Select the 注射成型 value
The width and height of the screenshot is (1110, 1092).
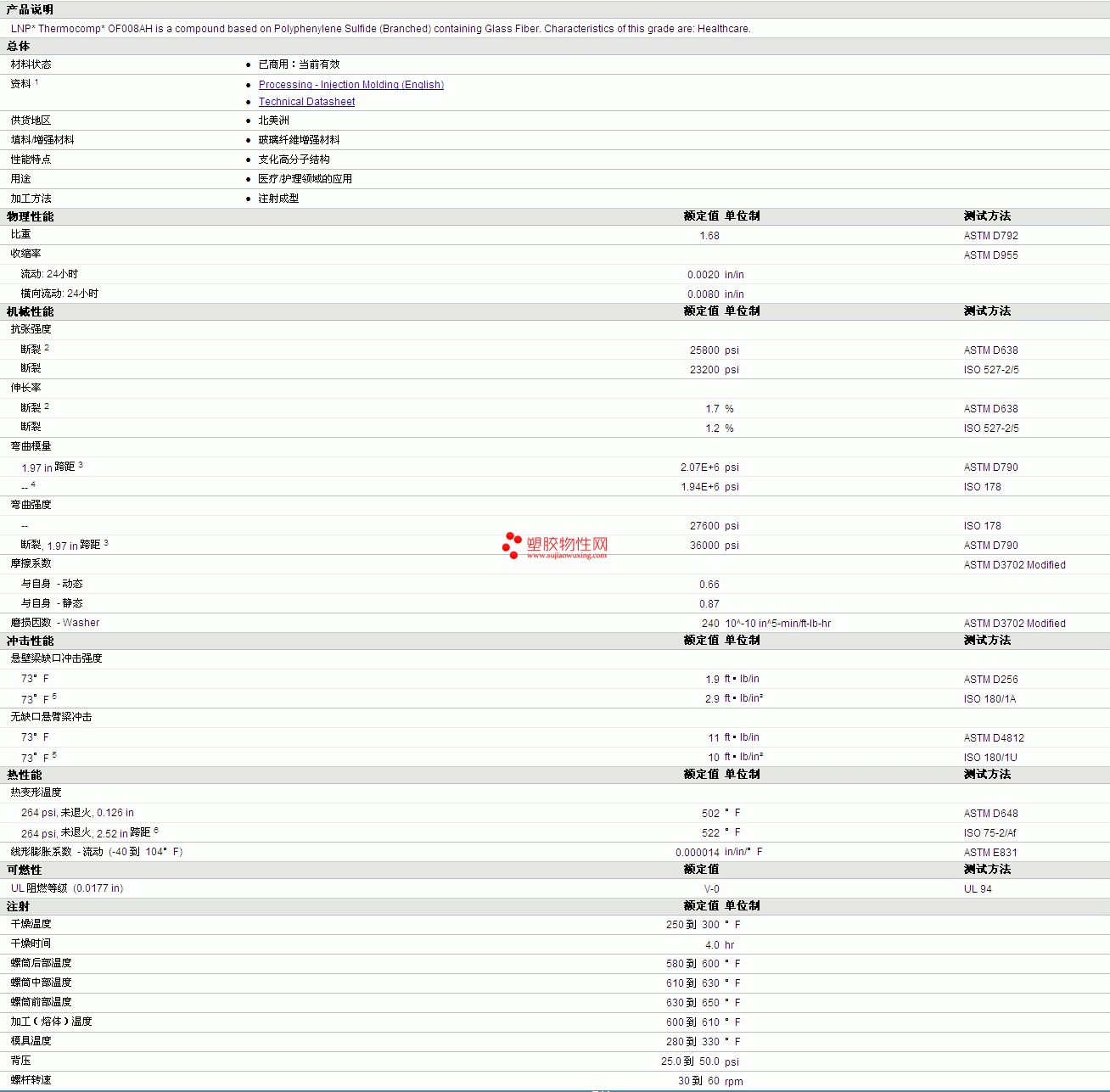278,199
